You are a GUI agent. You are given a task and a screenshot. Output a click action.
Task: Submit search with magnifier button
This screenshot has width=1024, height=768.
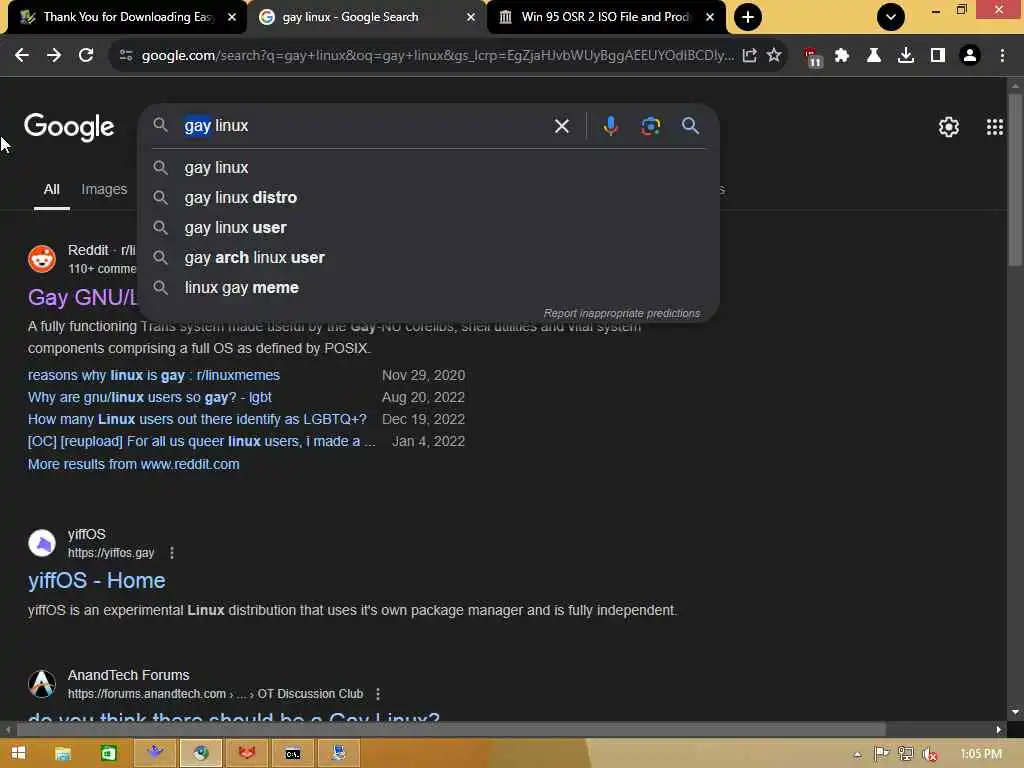[x=690, y=126]
